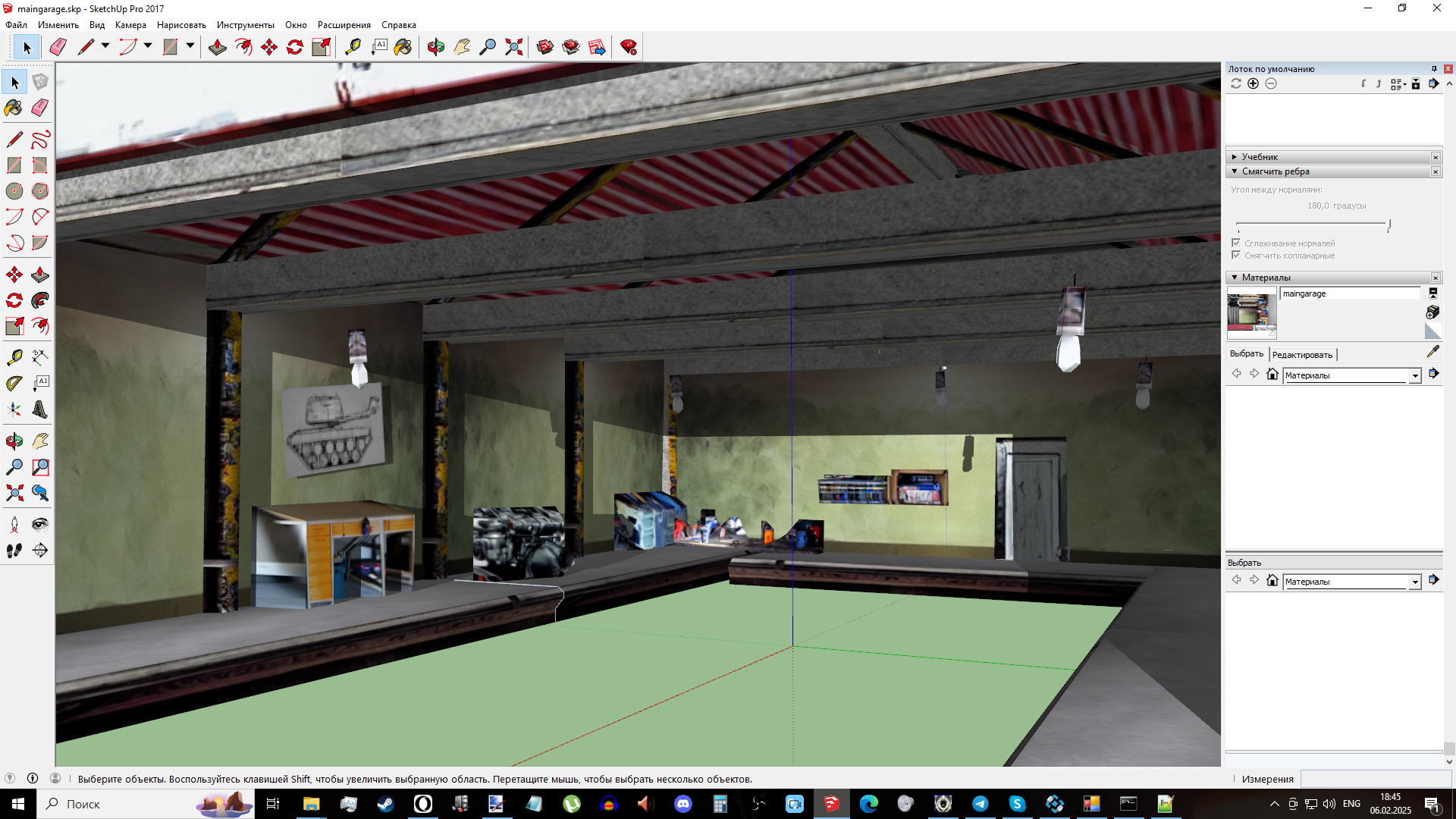Toggle the smooth normals checkbox
Viewport: 1456px width, 819px height.
pos(1236,243)
